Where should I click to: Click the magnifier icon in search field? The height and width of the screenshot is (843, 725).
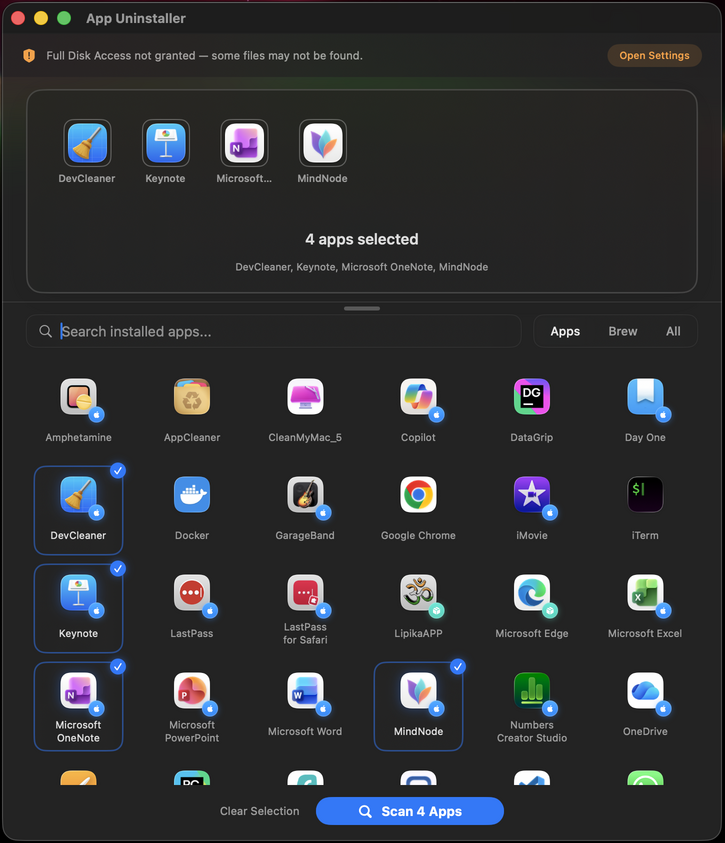(x=46, y=331)
